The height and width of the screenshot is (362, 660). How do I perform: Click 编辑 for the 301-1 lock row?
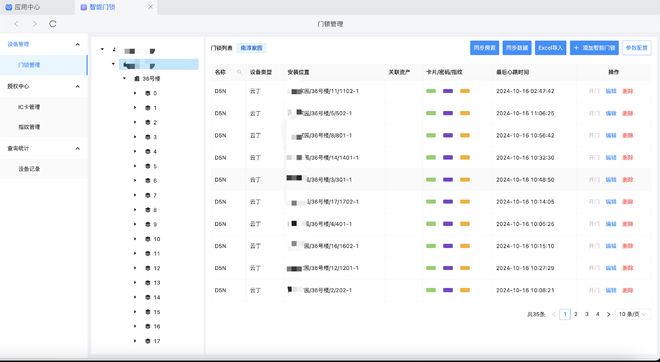tap(611, 180)
